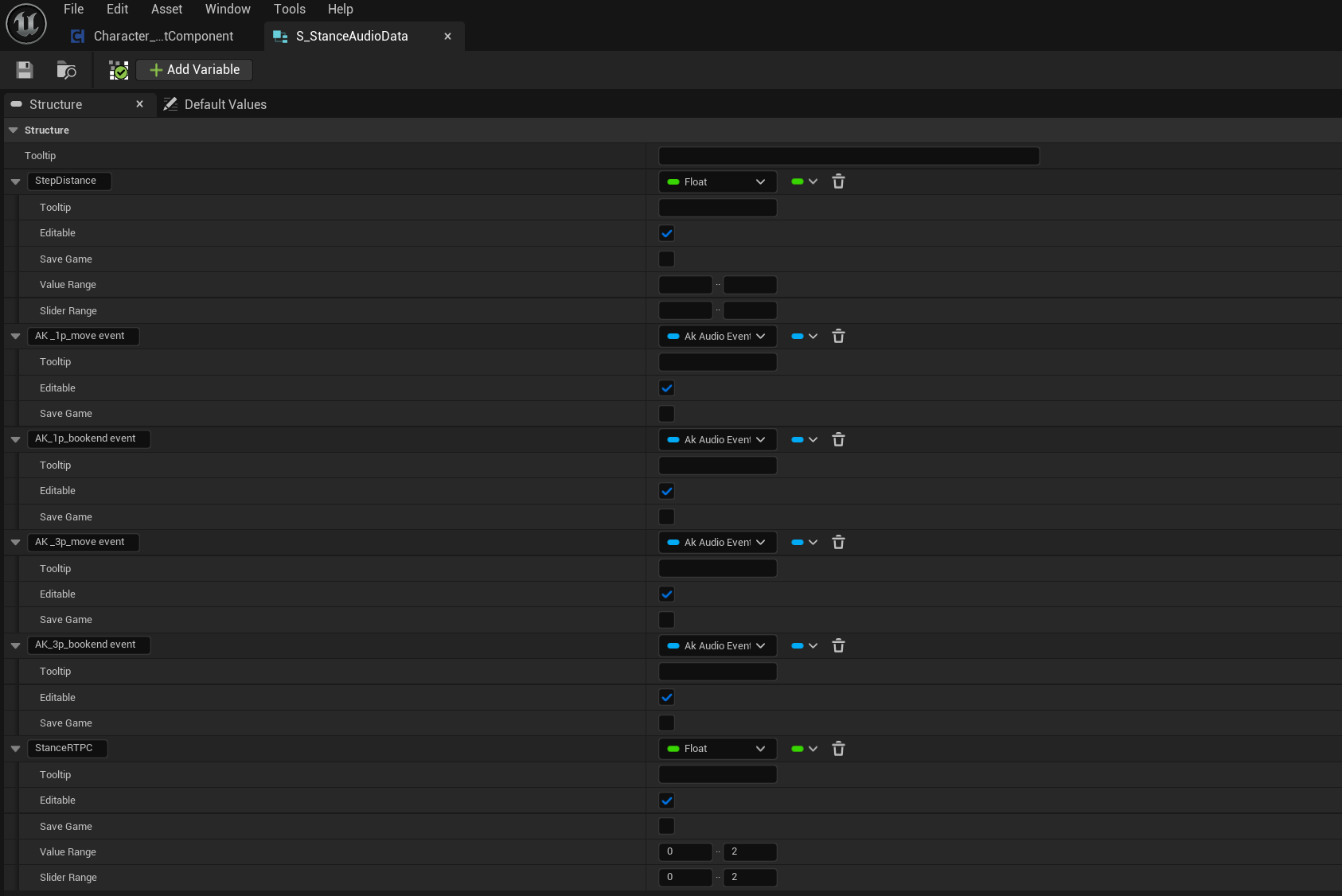Delete the StepDistance variable with trash icon

(838, 181)
